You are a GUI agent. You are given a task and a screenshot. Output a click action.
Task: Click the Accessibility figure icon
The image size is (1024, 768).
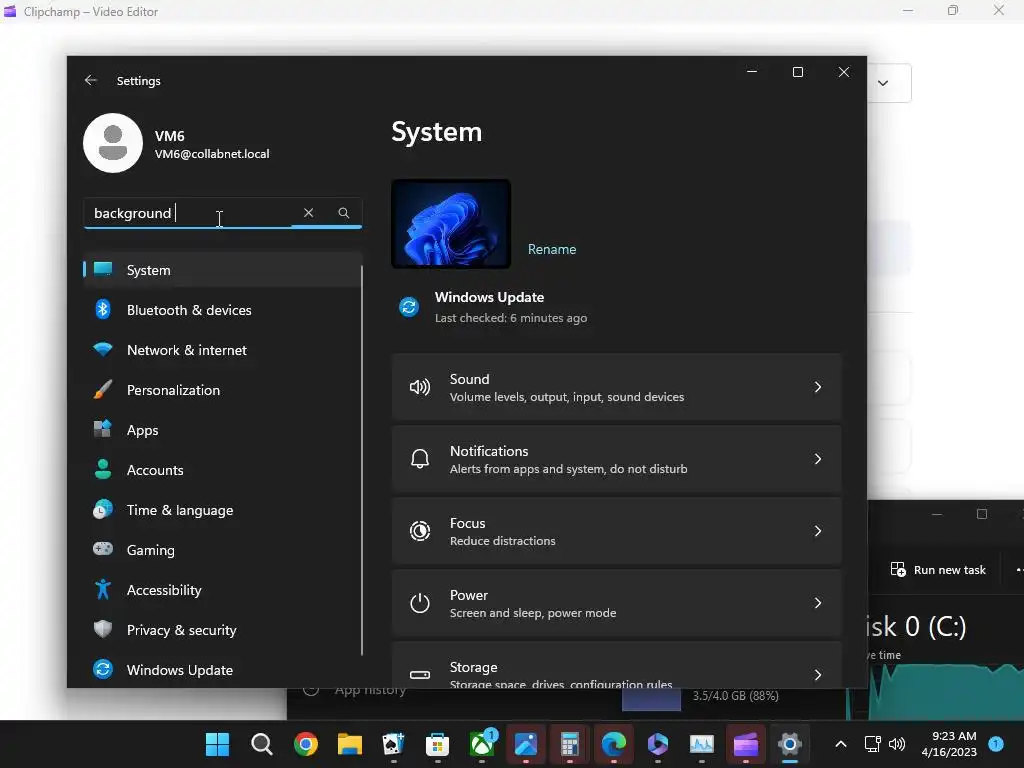click(x=103, y=589)
